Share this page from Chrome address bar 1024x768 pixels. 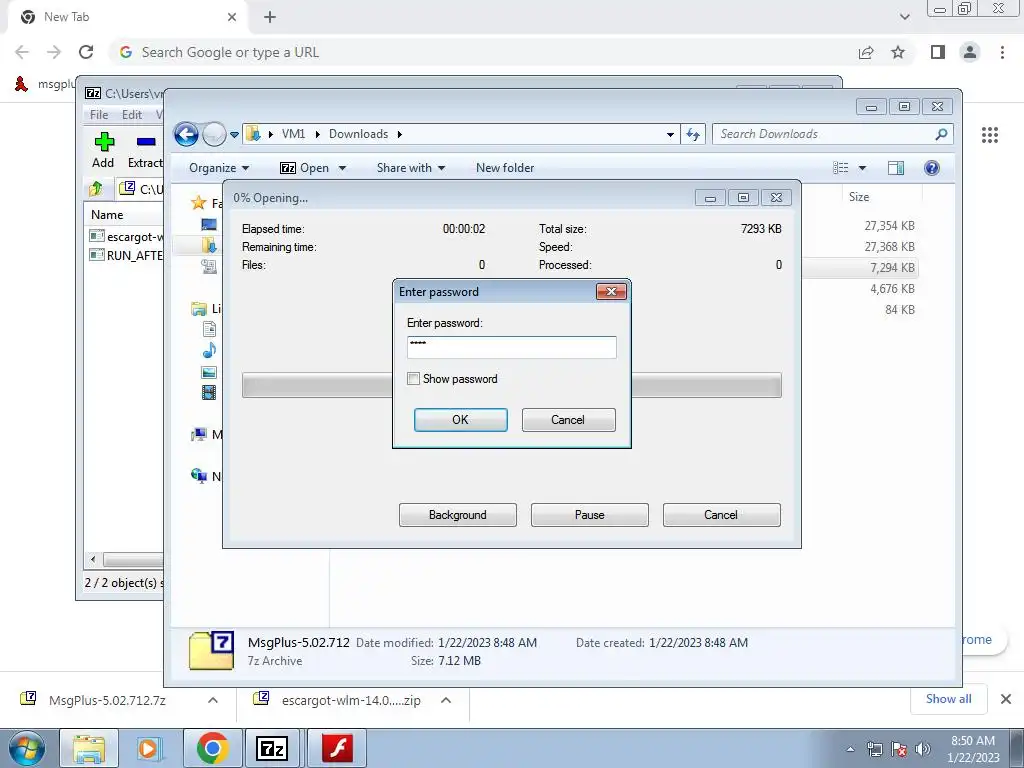pyautogui.click(x=866, y=52)
